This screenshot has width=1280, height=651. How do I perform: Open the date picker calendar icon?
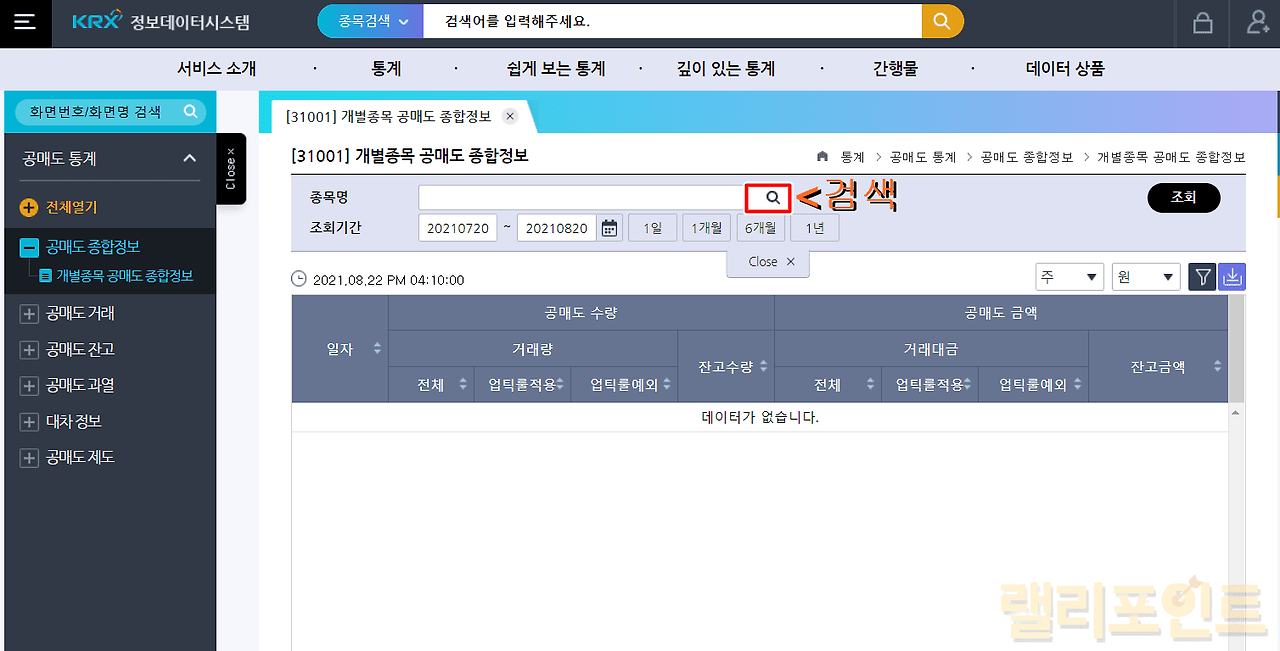[x=609, y=228]
